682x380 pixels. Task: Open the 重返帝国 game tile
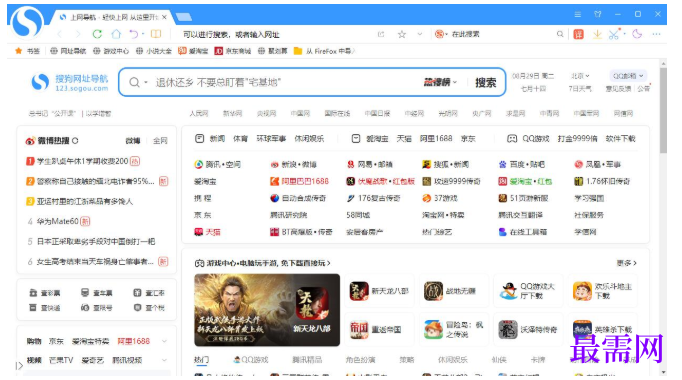pos(379,330)
